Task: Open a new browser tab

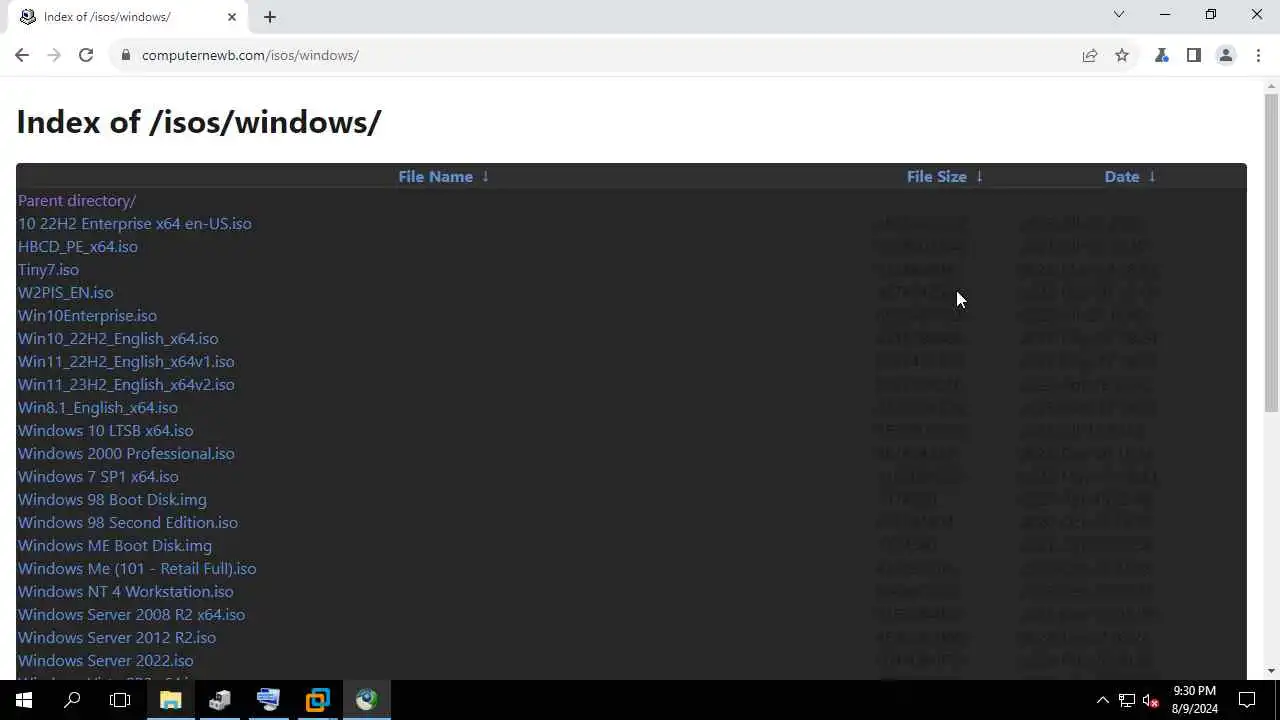Action: click(x=270, y=17)
